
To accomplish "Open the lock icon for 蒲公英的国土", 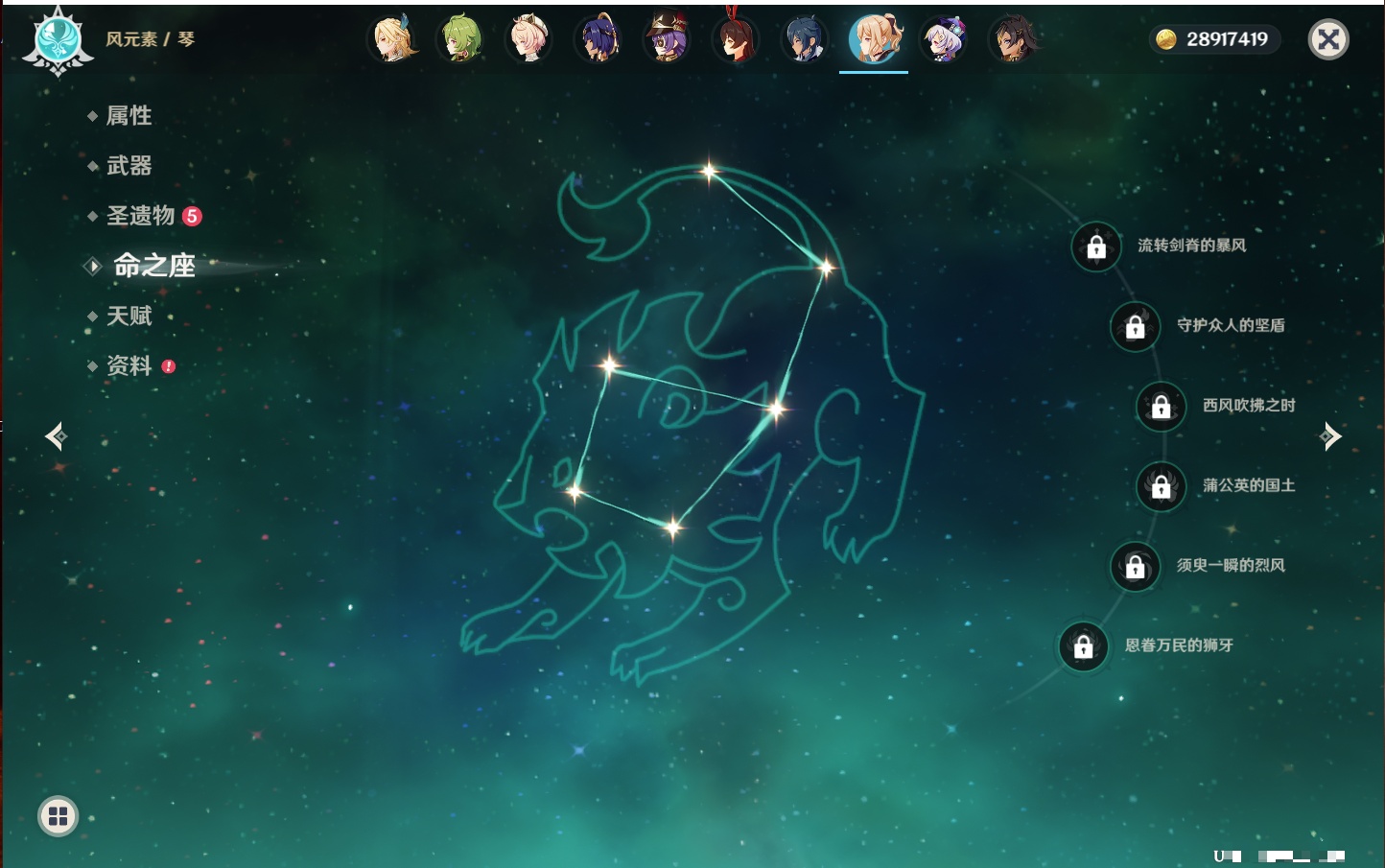I will pyautogui.click(x=1162, y=487).
